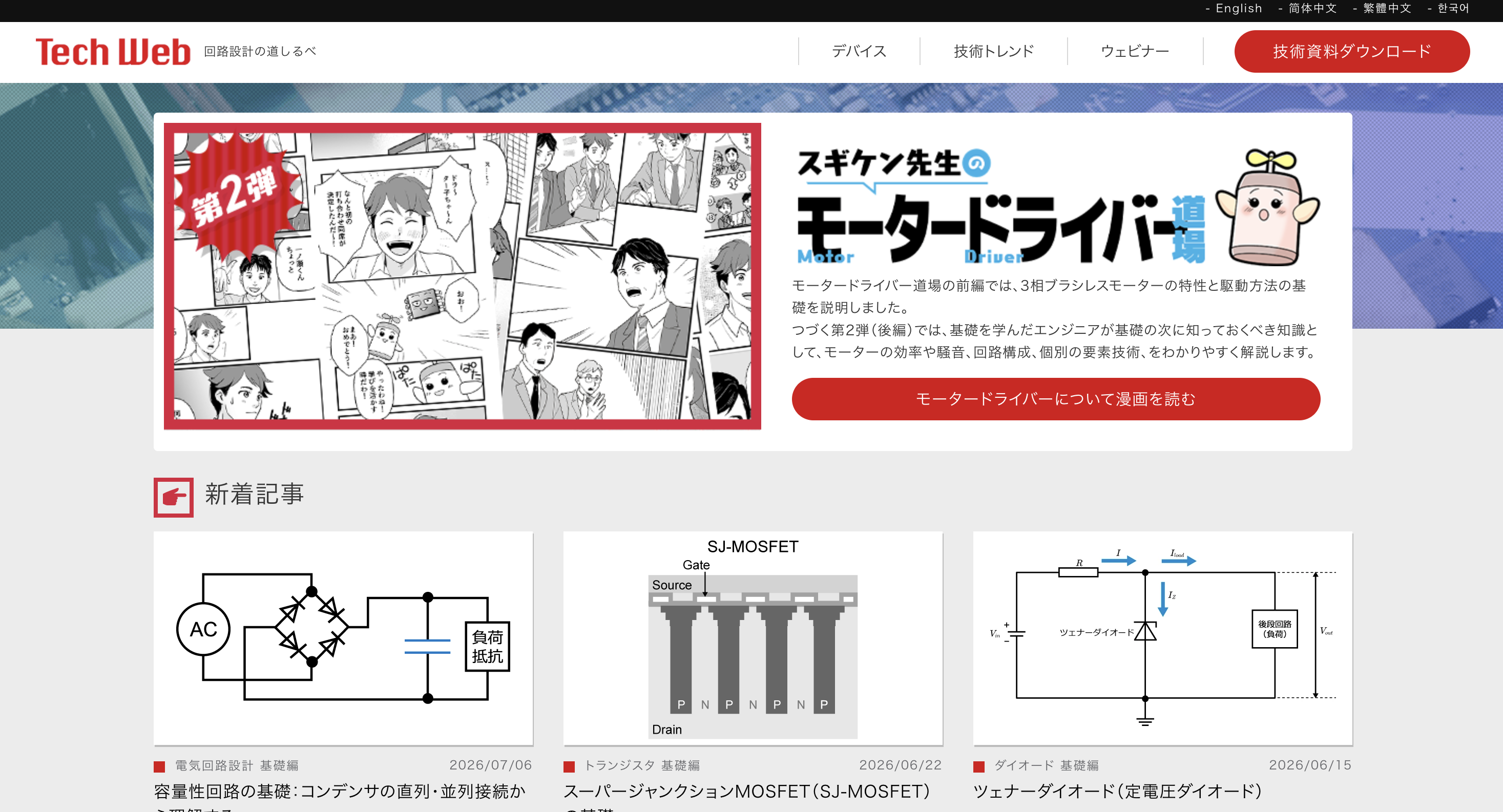Switch site language to English
This screenshot has width=1503, height=812.
point(1238,8)
